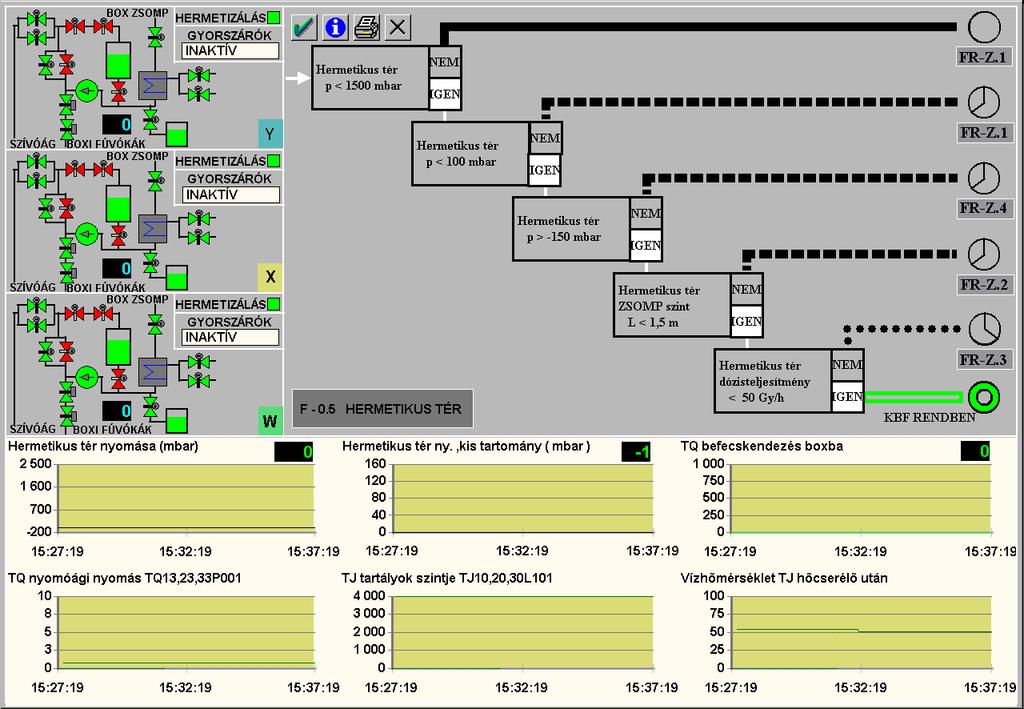Click the small green tank beside the X label
The height and width of the screenshot is (709, 1024).
tap(176, 277)
